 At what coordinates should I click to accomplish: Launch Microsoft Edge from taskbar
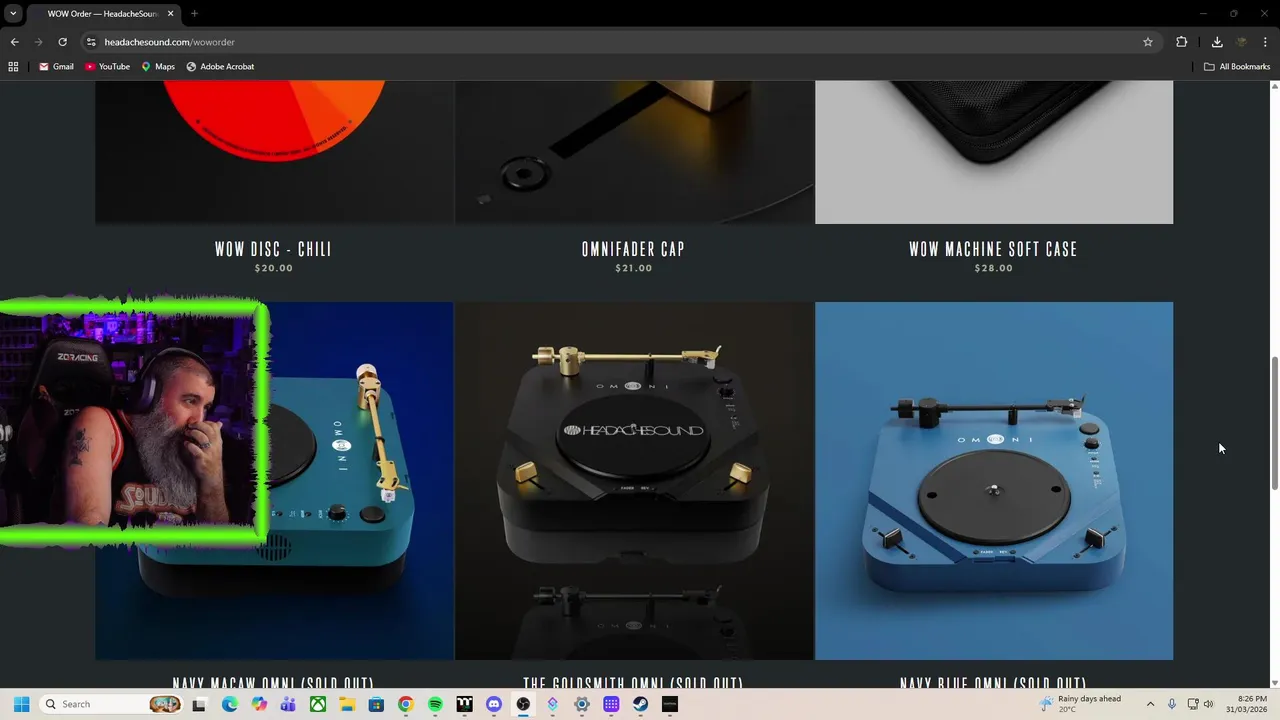230,704
